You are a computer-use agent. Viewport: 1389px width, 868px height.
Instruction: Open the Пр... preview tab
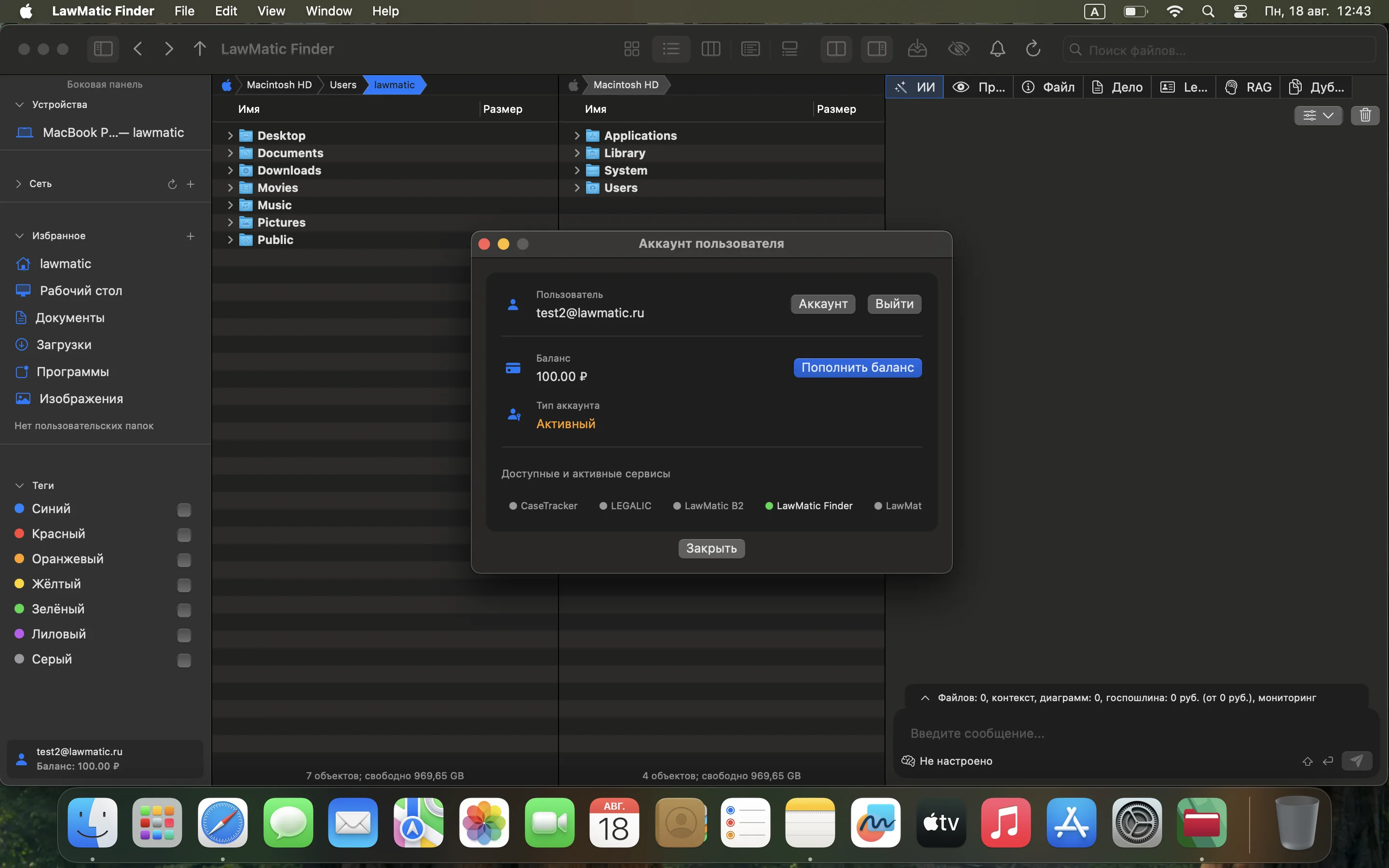coord(979,87)
